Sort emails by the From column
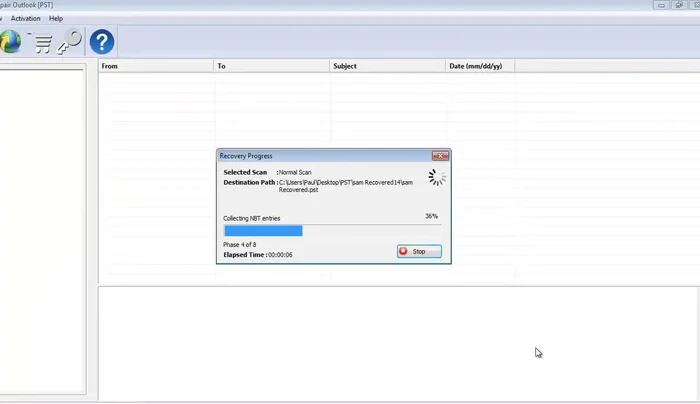This screenshot has width=700, height=404. 156,66
